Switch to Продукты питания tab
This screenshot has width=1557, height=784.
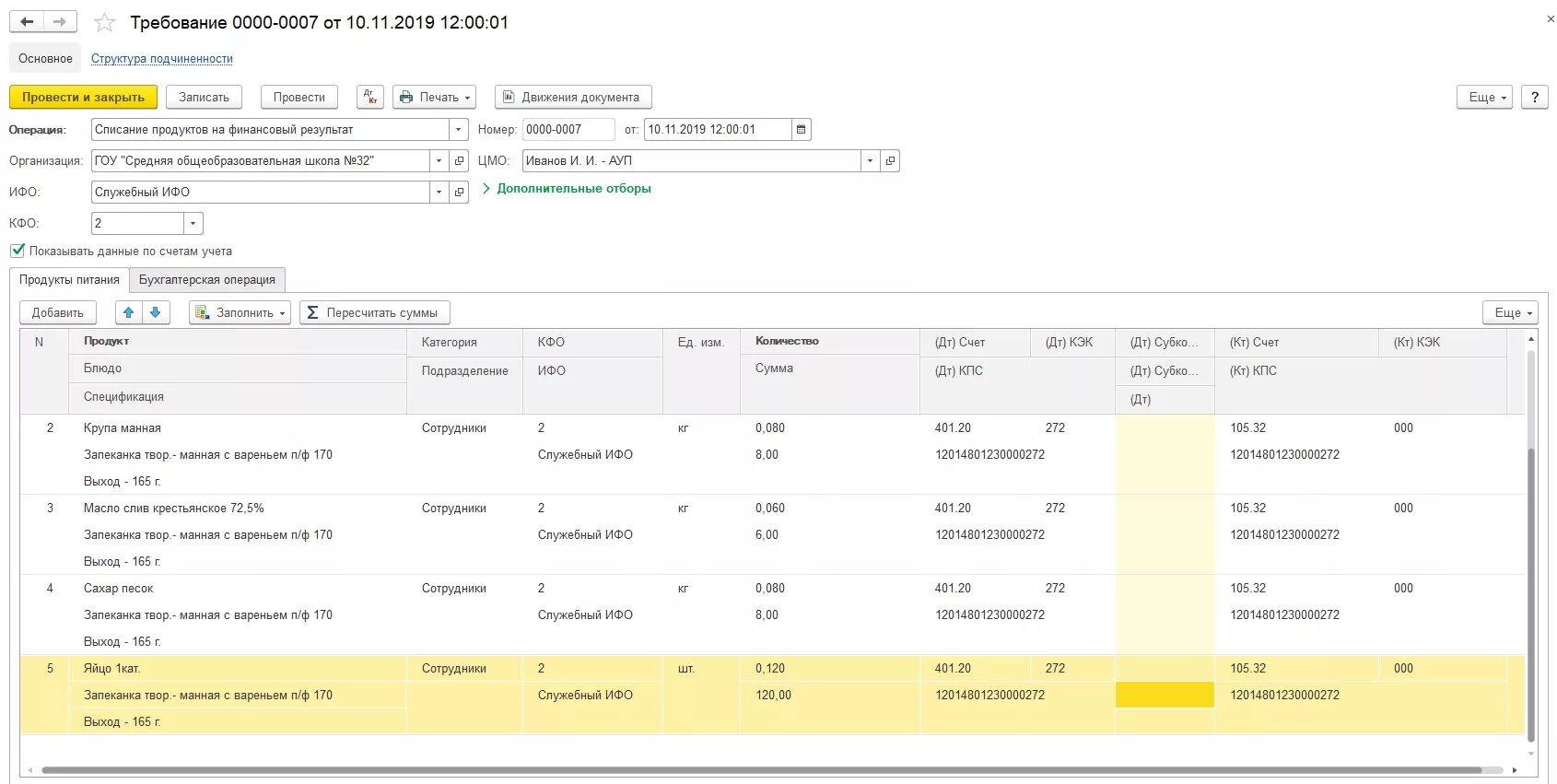click(69, 280)
